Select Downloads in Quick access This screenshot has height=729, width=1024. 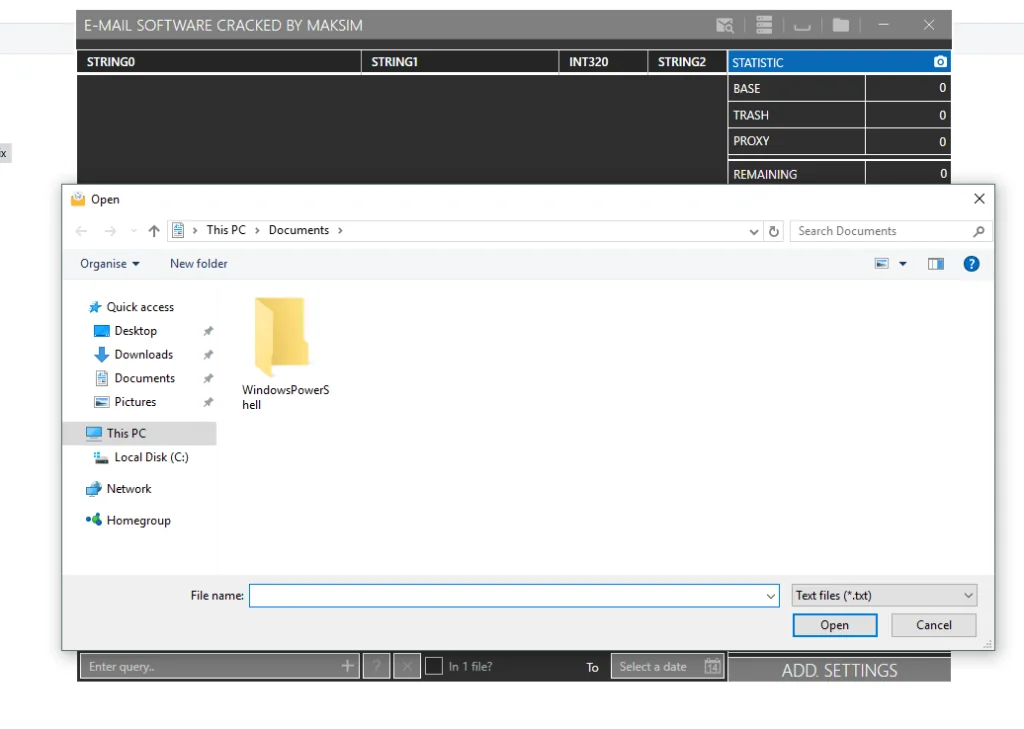(x=143, y=355)
